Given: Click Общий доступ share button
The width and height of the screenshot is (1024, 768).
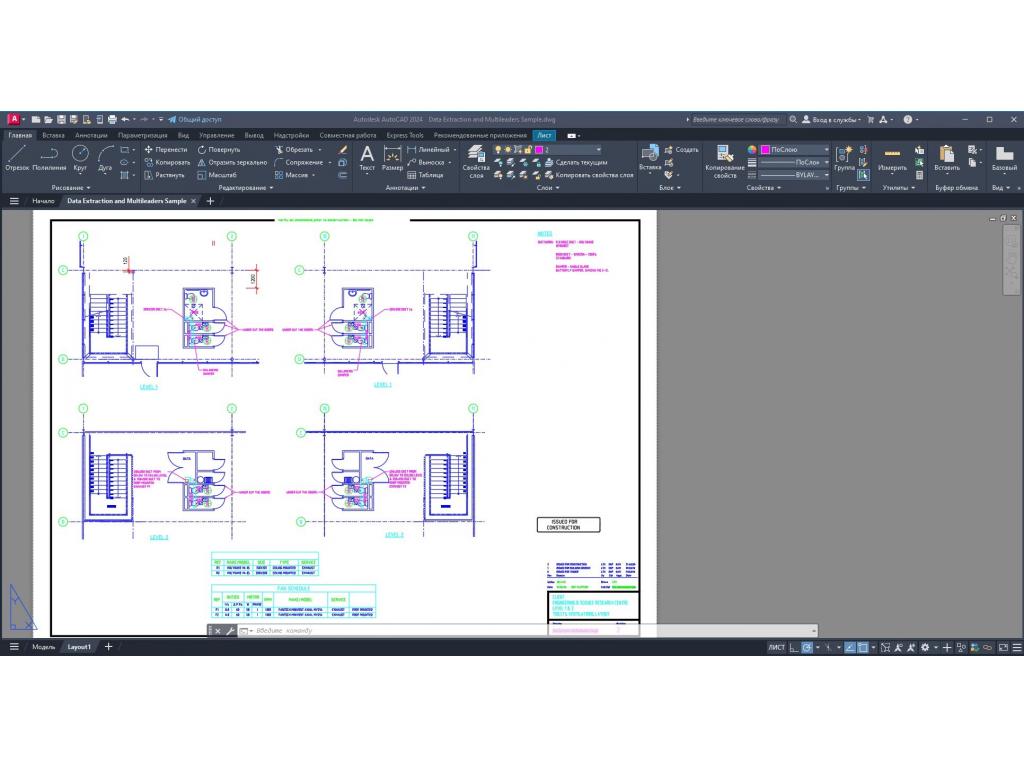Looking at the screenshot, I should (195, 119).
